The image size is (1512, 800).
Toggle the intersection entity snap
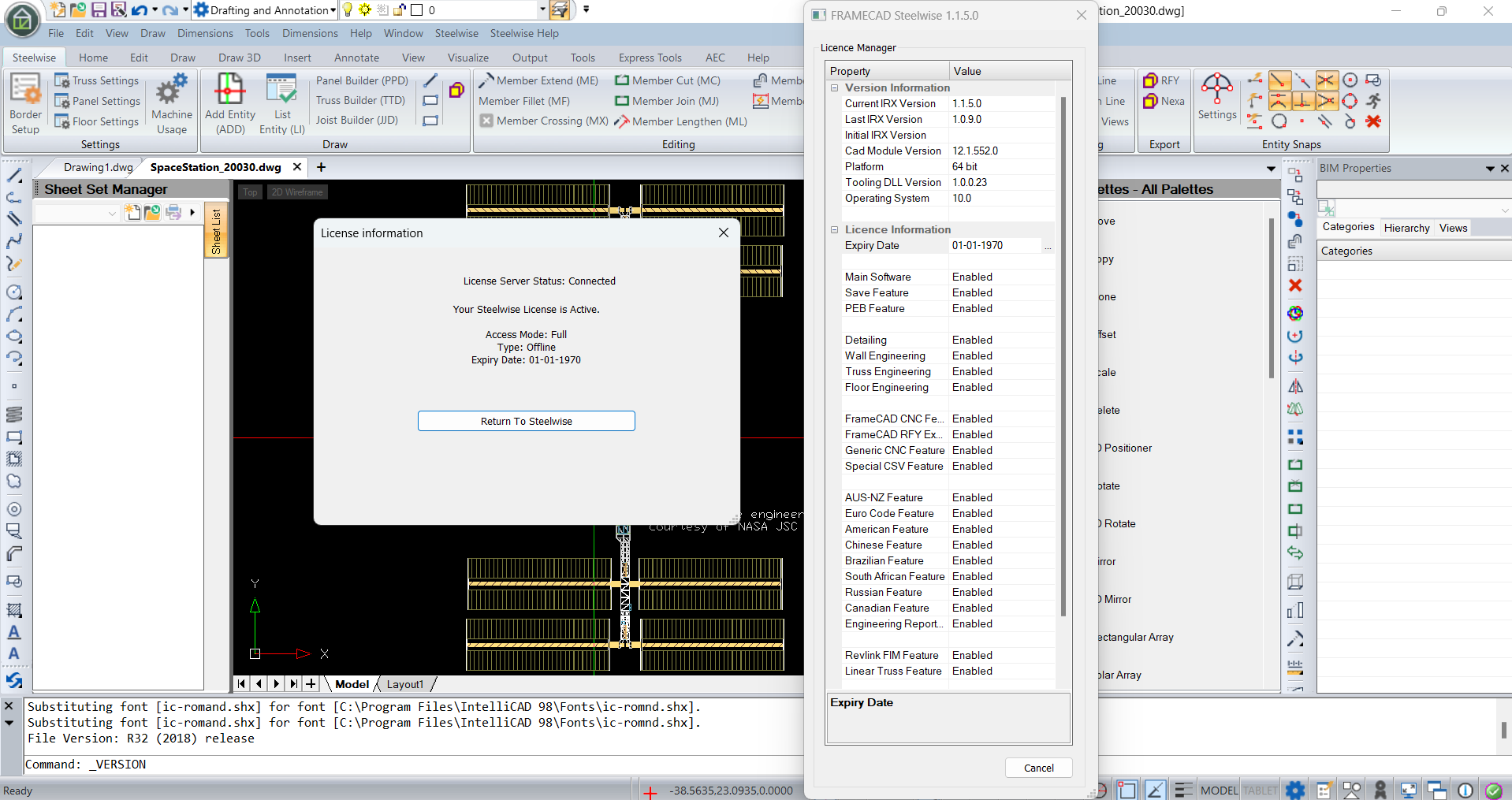(1326, 80)
